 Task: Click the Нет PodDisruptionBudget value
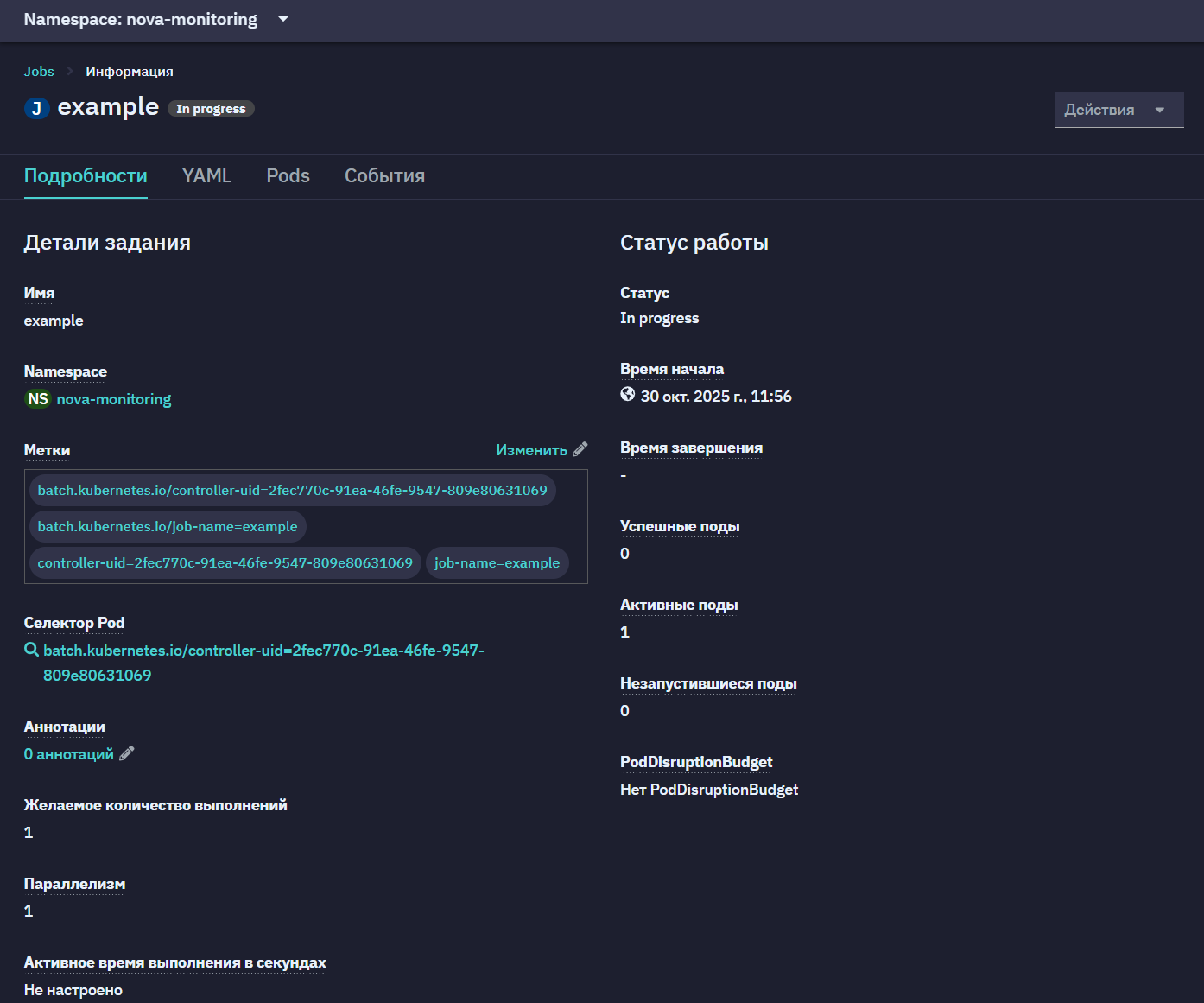(709, 790)
